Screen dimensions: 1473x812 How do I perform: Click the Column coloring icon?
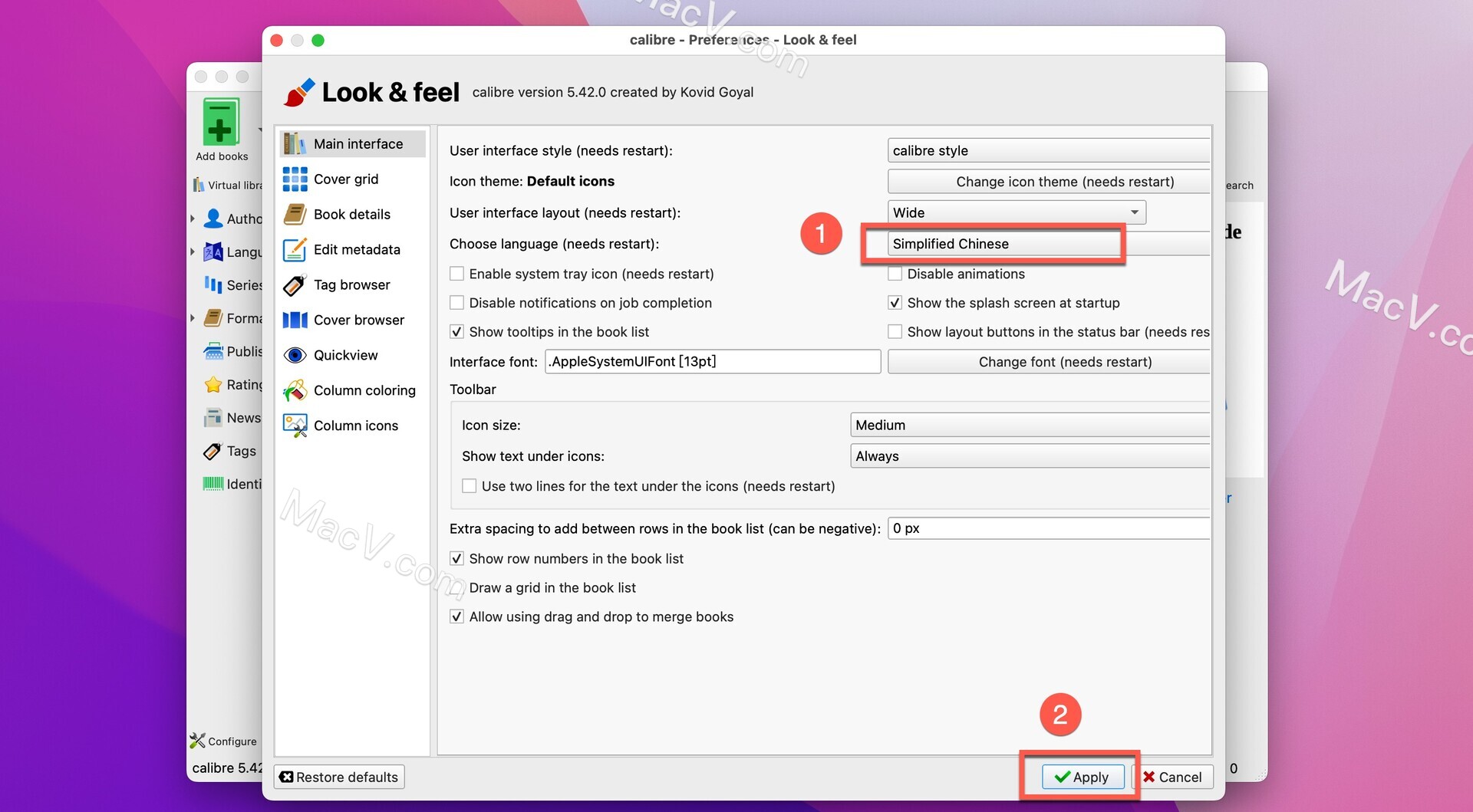(x=295, y=390)
